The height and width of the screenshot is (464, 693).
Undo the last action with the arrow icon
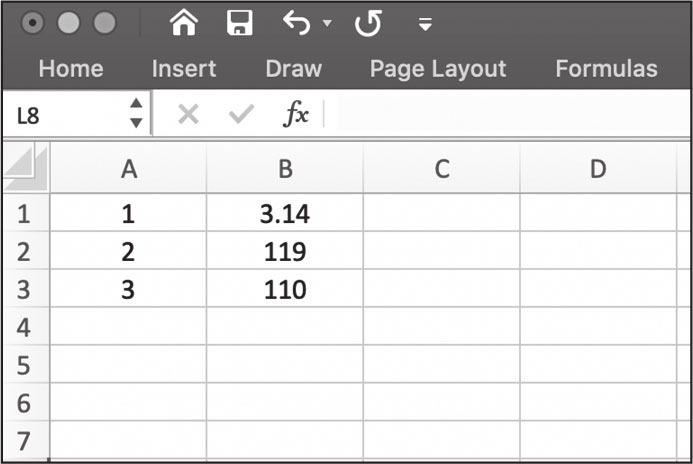[x=297, y=23]
